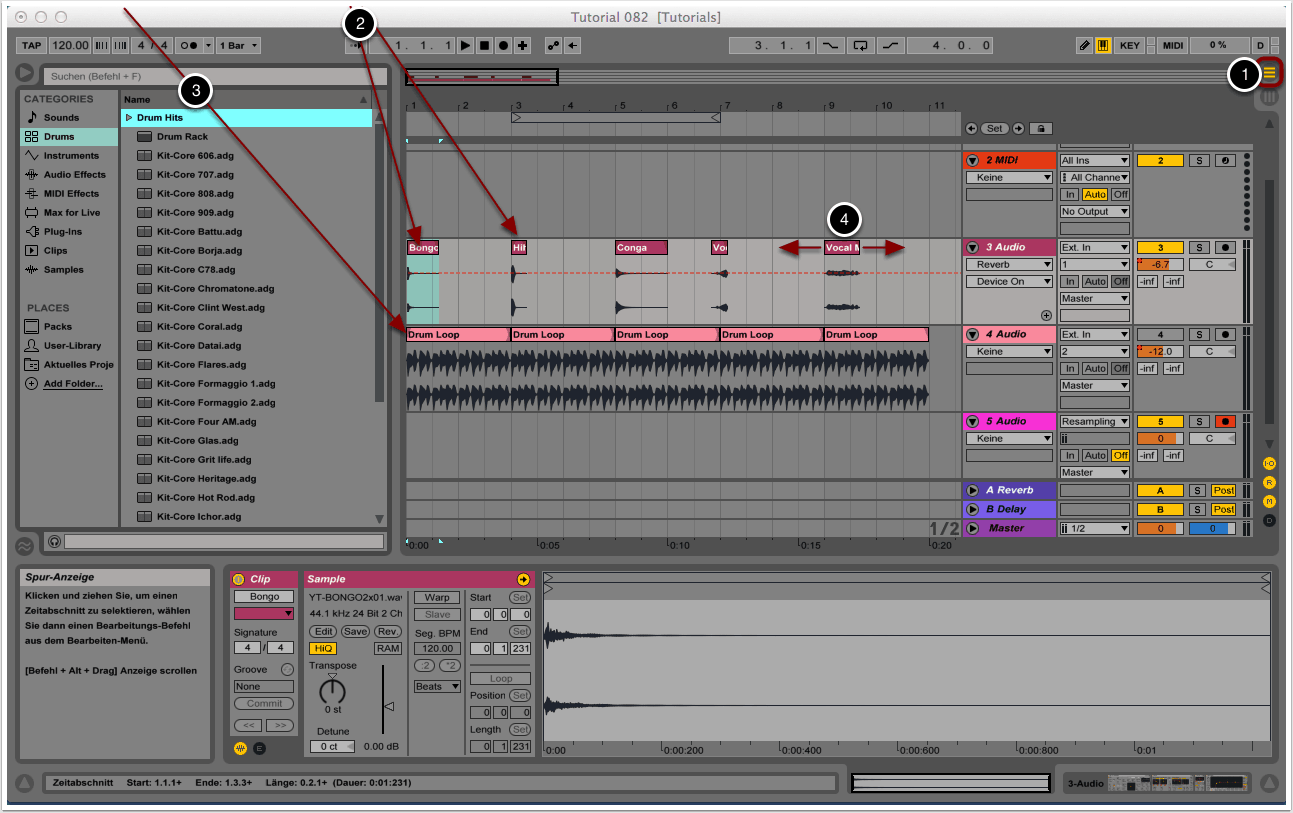Viewport: 1293px width, 813px height.
Task: Open the 1 Bar quantization dropdown
Action: click(x=240, y=46)
